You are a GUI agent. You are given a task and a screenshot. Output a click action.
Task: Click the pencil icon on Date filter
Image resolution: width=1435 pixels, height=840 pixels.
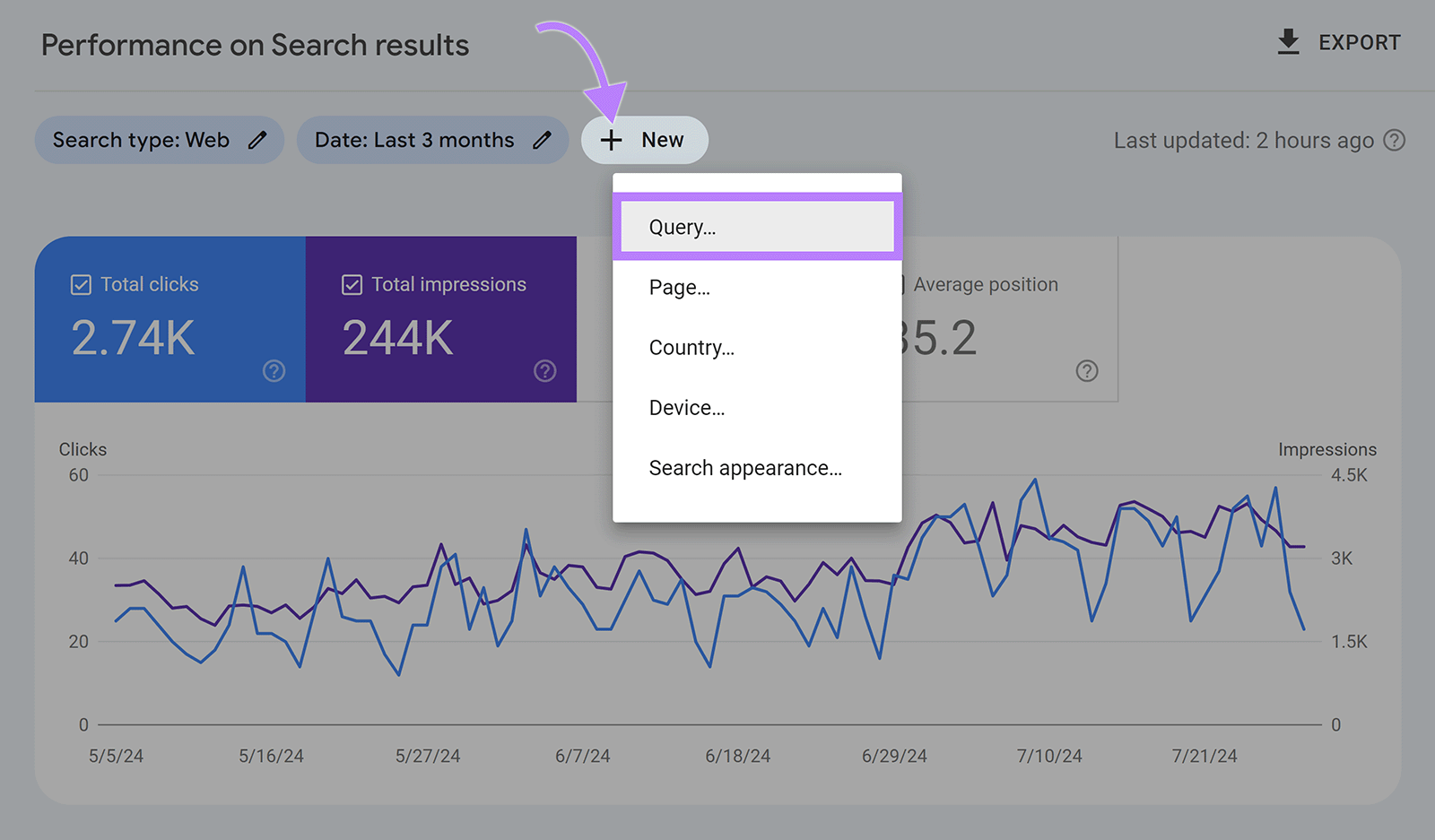point(543,140)
